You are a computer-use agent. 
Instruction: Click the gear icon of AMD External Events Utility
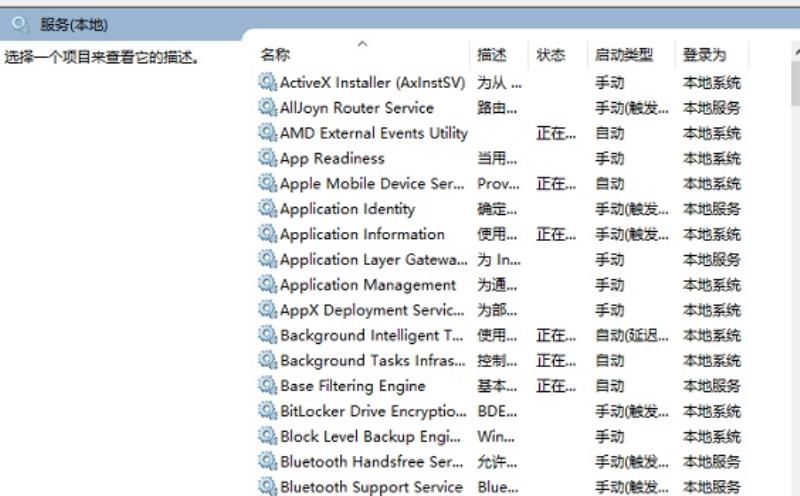point(267,133)
